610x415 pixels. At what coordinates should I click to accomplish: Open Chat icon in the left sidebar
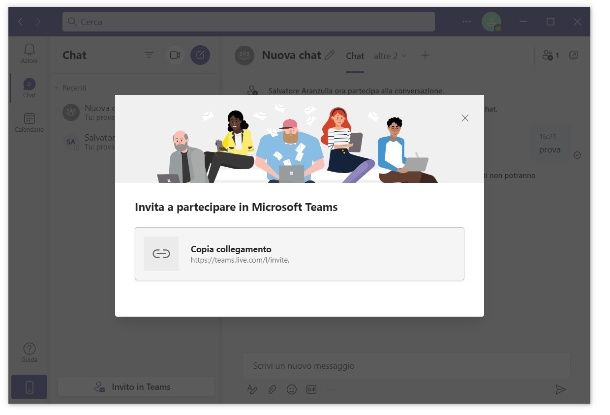29,88
